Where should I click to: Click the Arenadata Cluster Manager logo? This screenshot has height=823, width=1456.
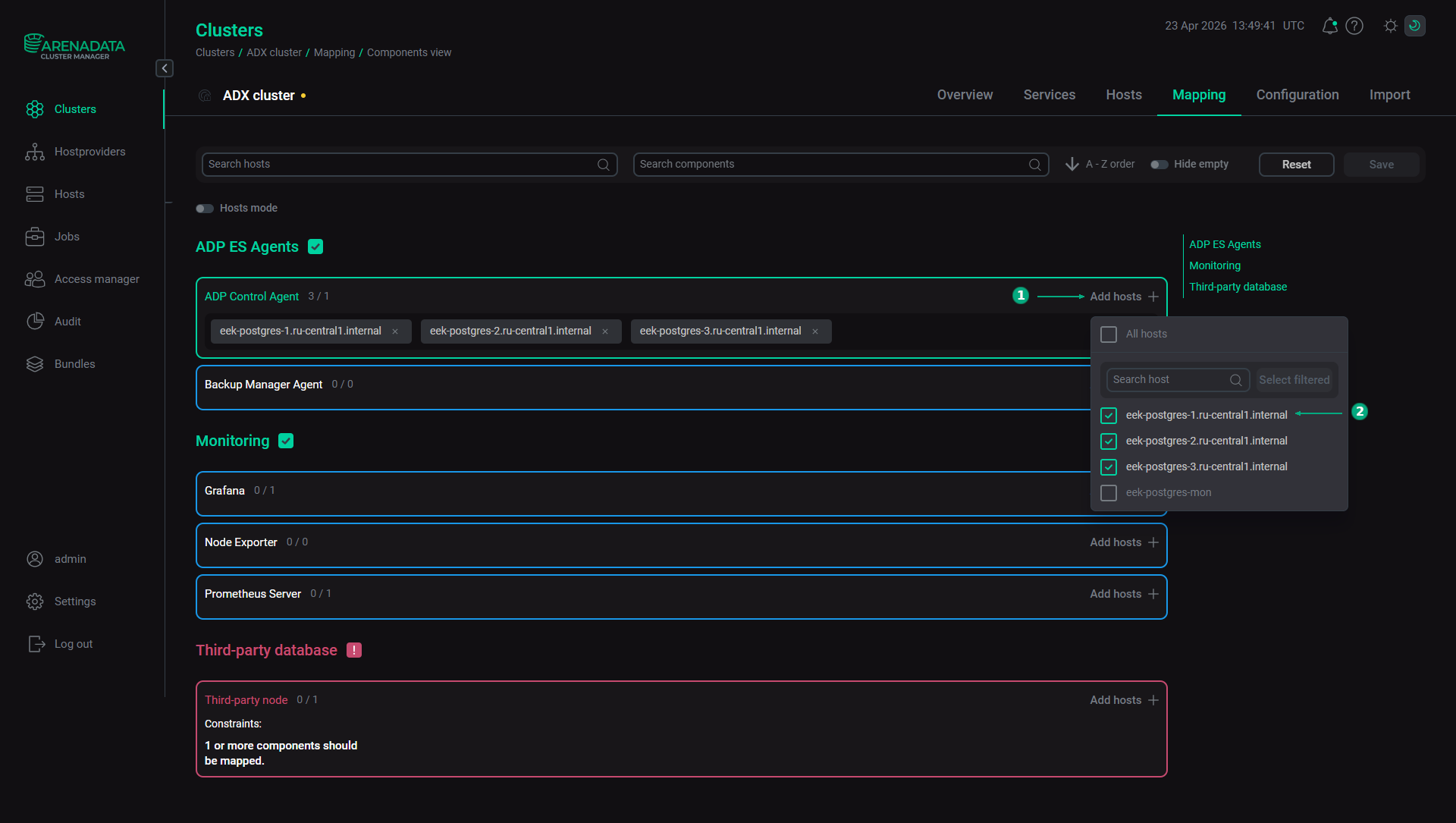(74, 46)
